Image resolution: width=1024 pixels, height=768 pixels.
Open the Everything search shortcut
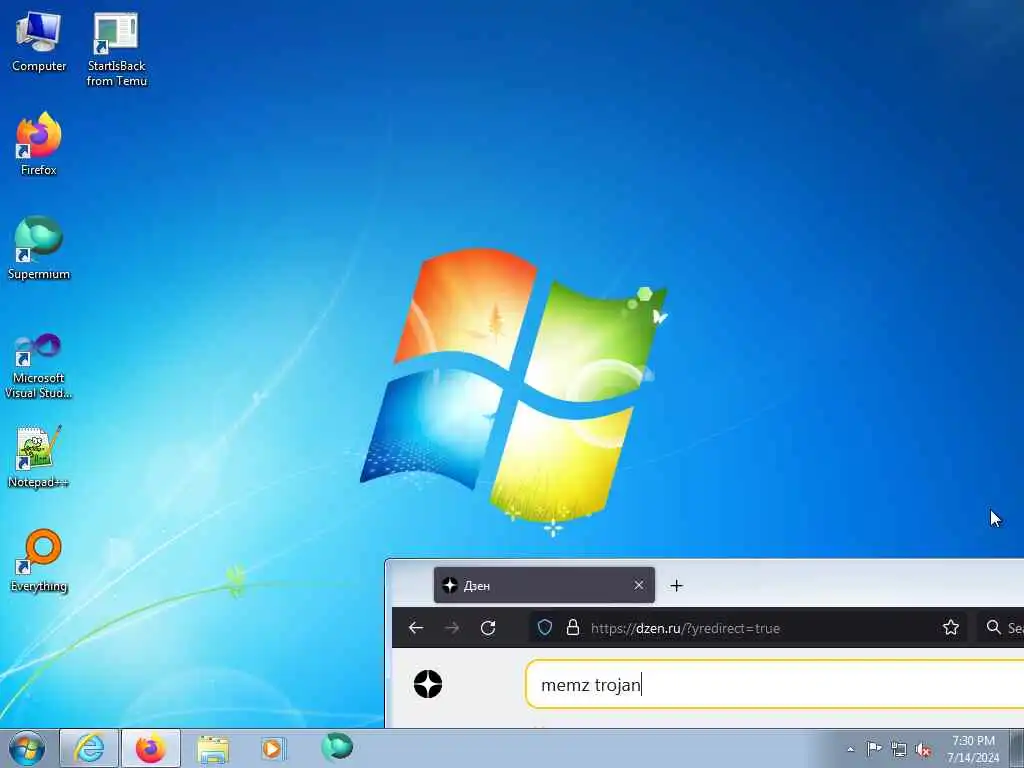pos(39,560)
